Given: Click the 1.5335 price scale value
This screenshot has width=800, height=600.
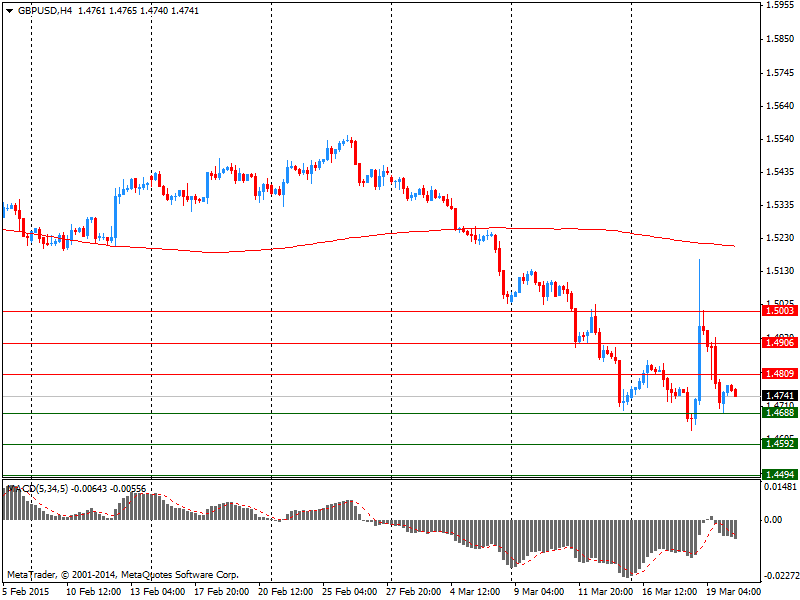Looking at the screenshot, I should click(x=780, y=205).
